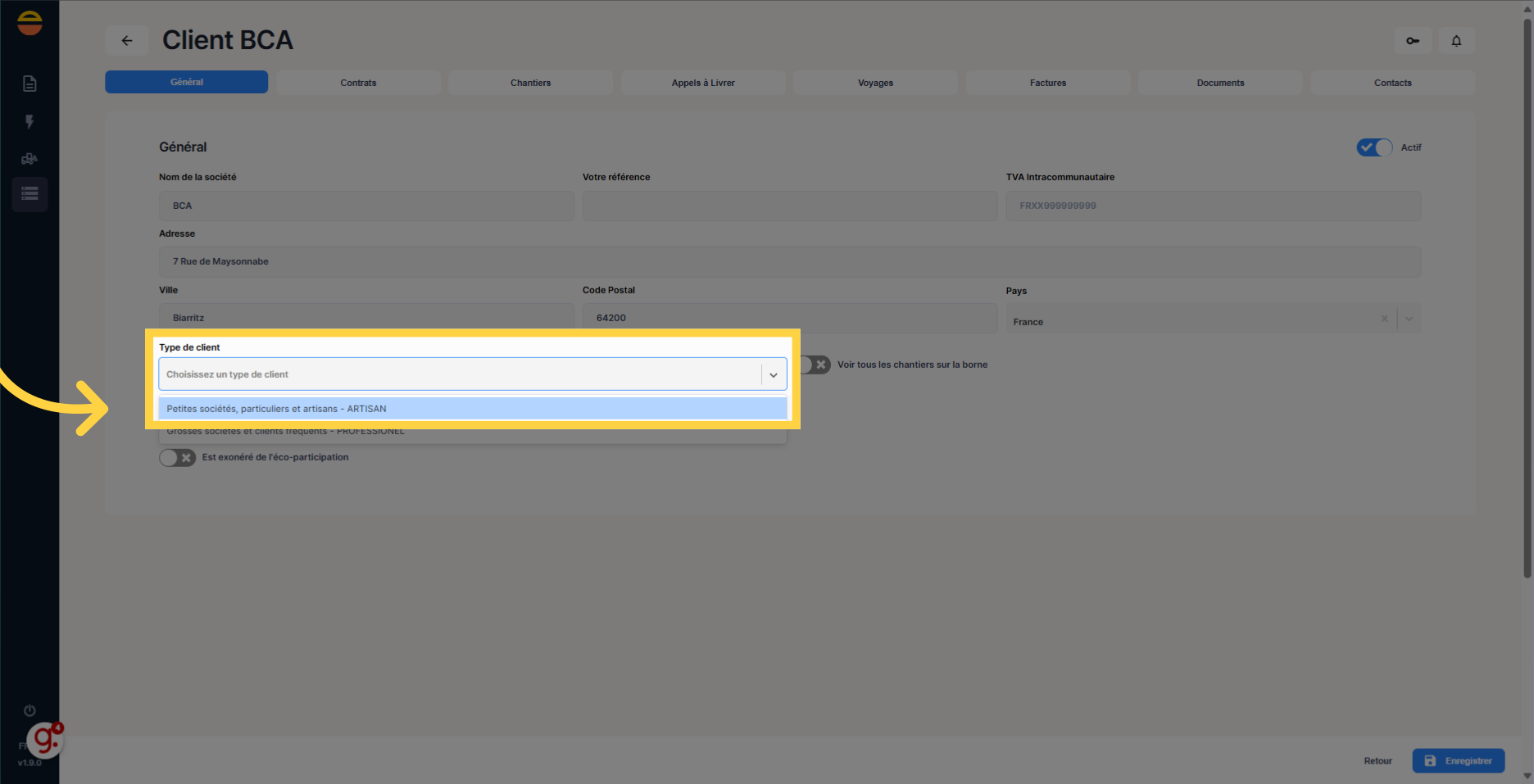Viewport: 1534px width, 784px height.
Task: Disable the Actif toggle
Action: click(1374, 147)
